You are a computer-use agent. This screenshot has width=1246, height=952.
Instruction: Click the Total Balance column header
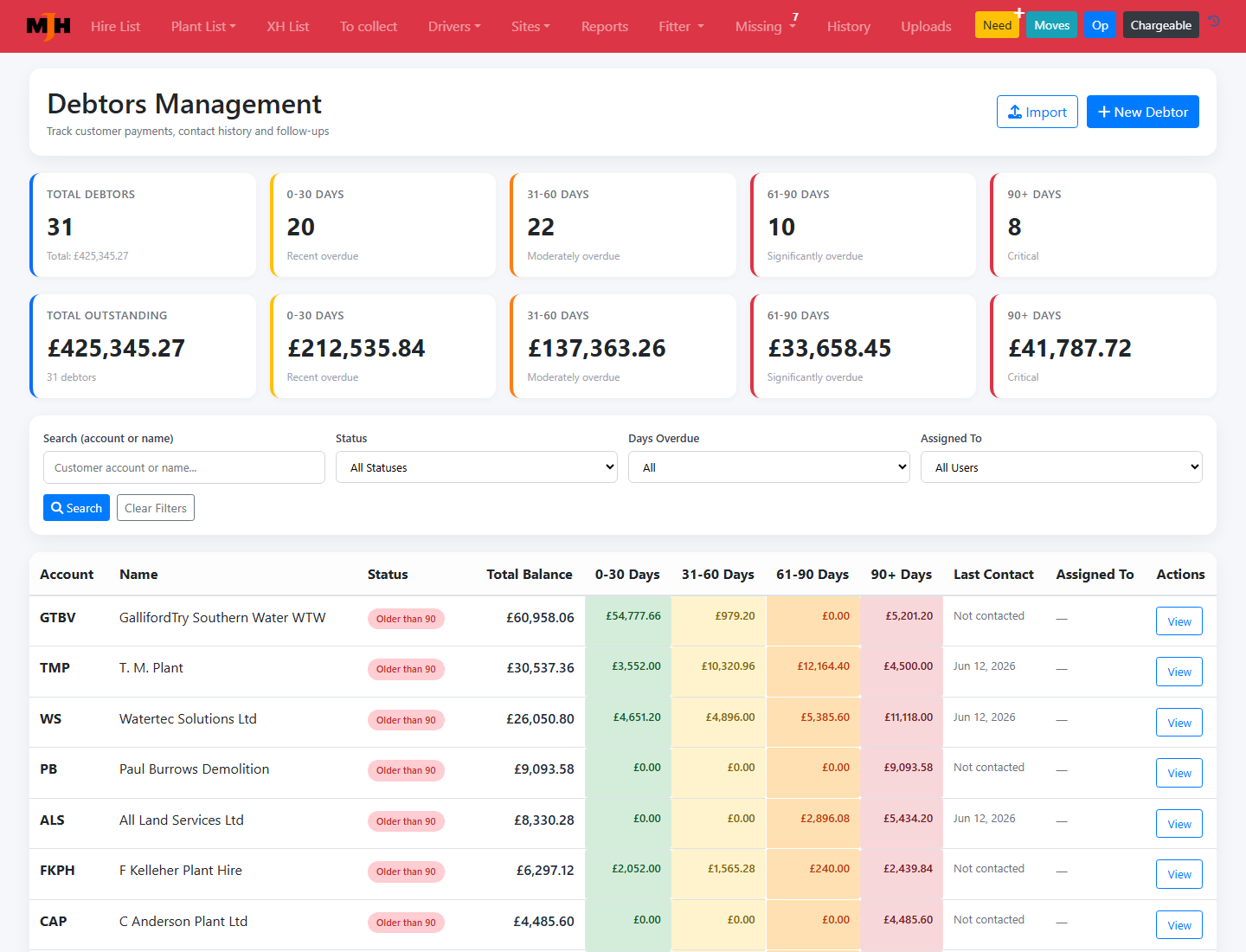[x=530, y=574]
